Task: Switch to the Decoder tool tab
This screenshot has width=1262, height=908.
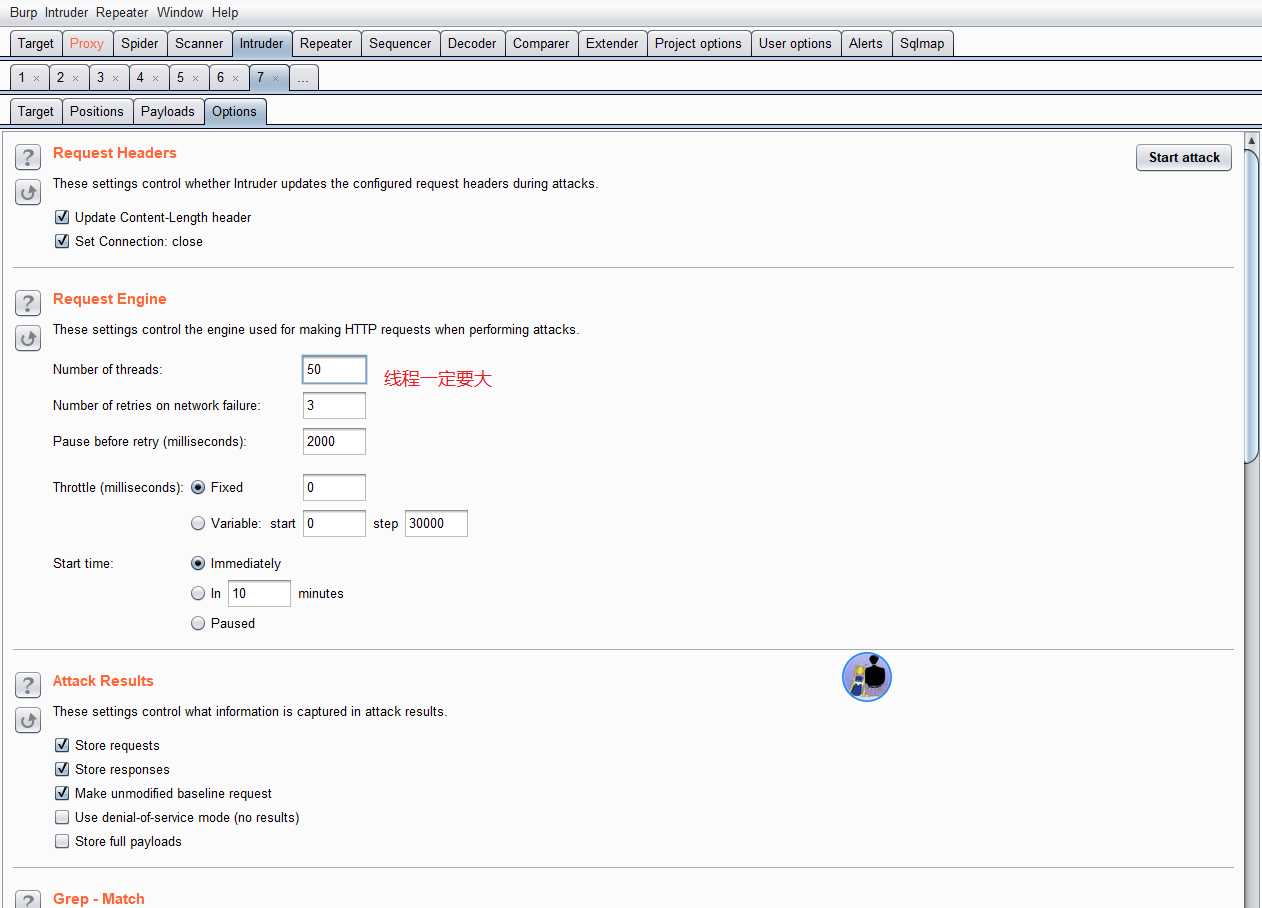Action: 472,43
